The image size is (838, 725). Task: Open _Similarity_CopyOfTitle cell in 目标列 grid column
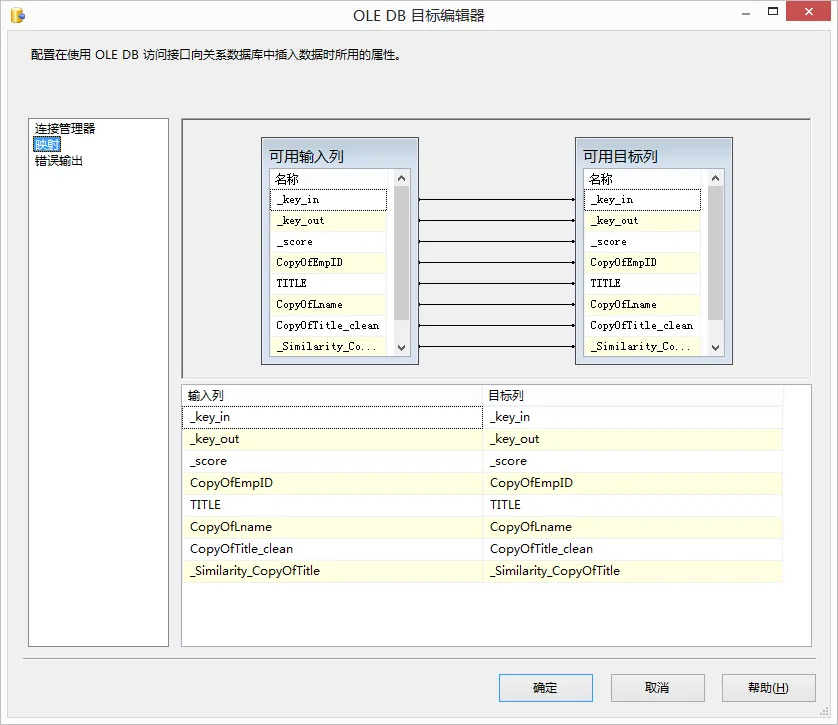tap(632, 571)
